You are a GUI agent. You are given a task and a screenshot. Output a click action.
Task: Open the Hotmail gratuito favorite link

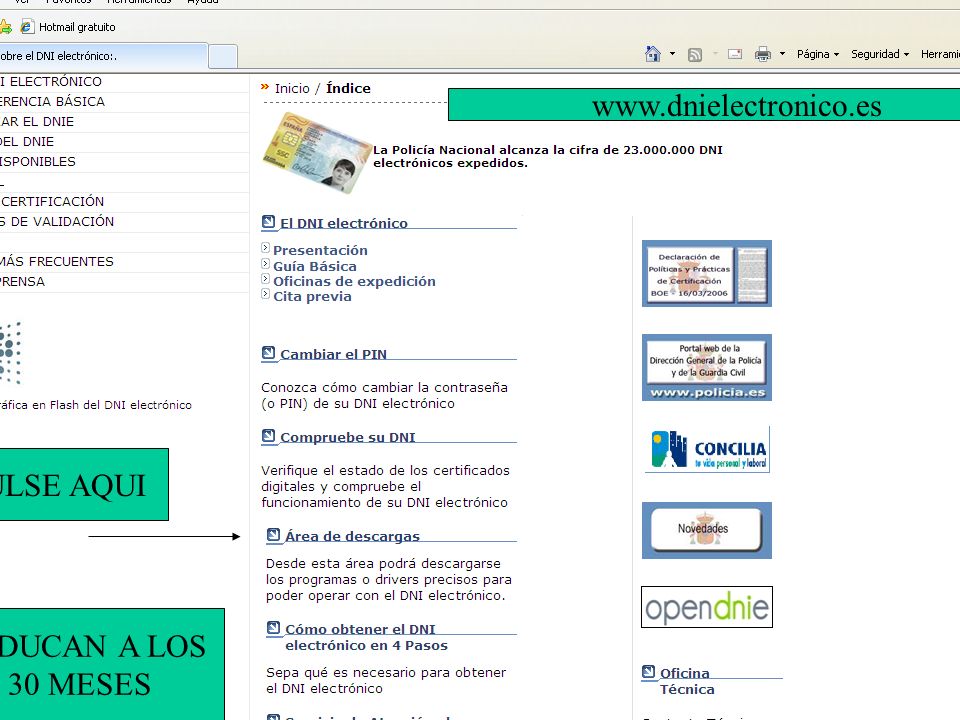(x=68, y=27)
